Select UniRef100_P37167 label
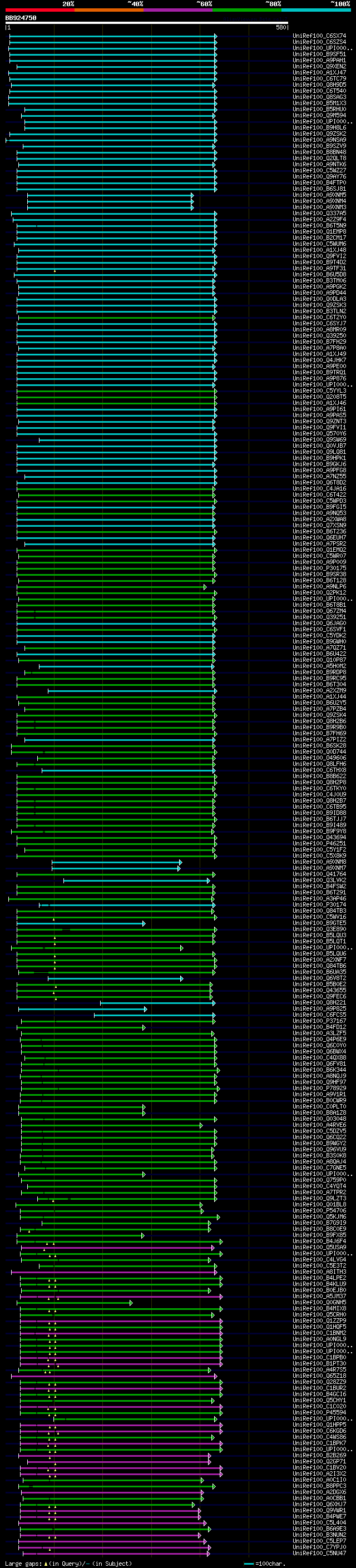 pos(319,1021)
